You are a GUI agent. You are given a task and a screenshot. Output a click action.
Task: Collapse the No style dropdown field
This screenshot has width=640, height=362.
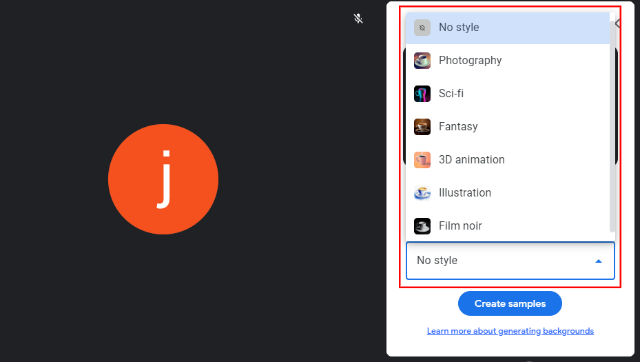(510, 260)
